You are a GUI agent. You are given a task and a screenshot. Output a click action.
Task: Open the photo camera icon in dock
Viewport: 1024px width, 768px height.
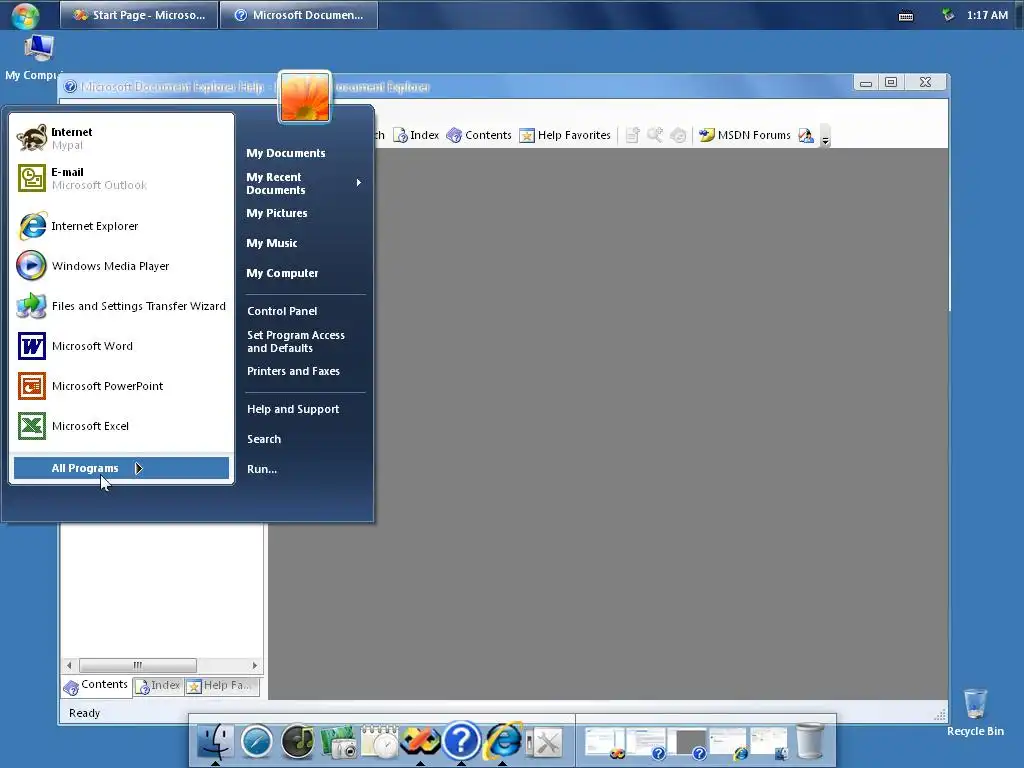click(x=338, y=743)
